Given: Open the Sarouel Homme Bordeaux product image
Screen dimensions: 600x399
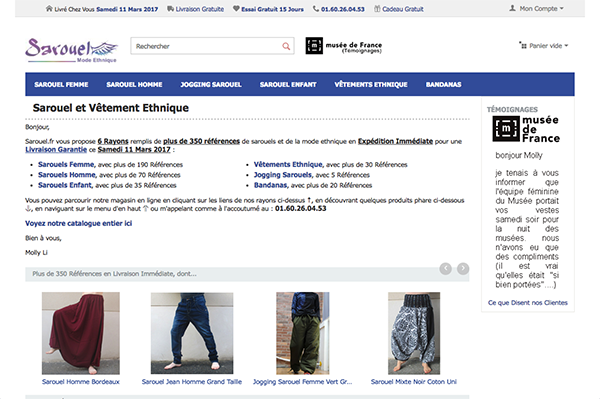Looking at the screenshot, I should click(81, 333).
